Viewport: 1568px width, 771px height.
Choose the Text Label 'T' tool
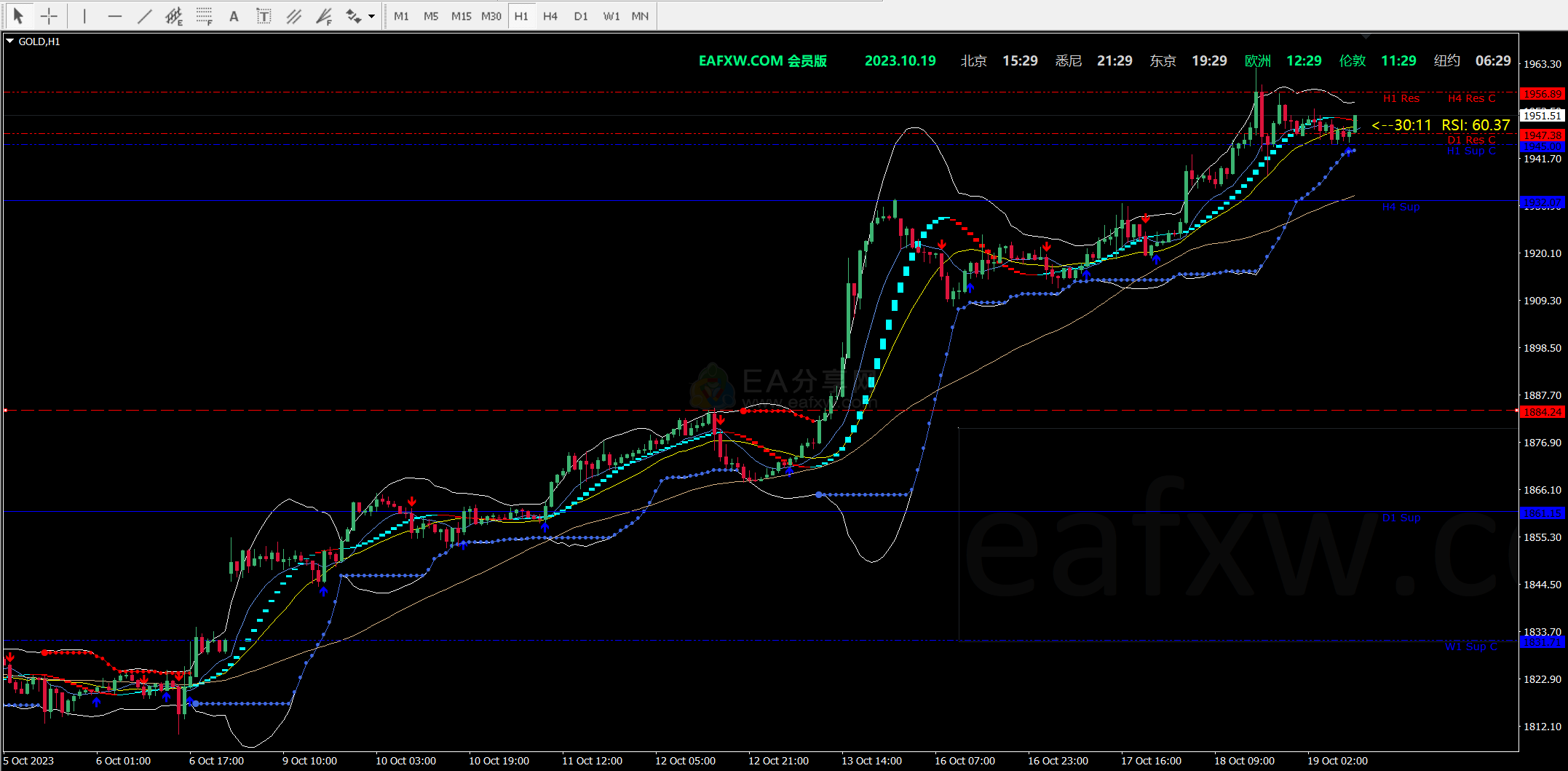click(264, 15)
